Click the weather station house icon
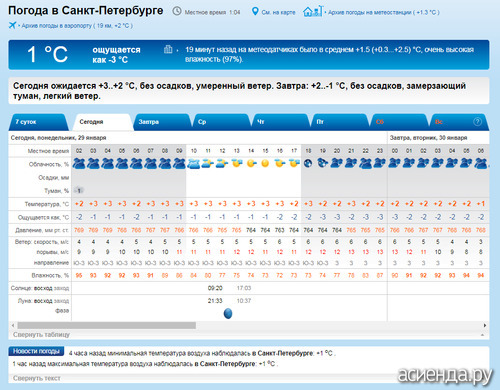The width and height of the screenshot is (500, 390). [313, 11]
